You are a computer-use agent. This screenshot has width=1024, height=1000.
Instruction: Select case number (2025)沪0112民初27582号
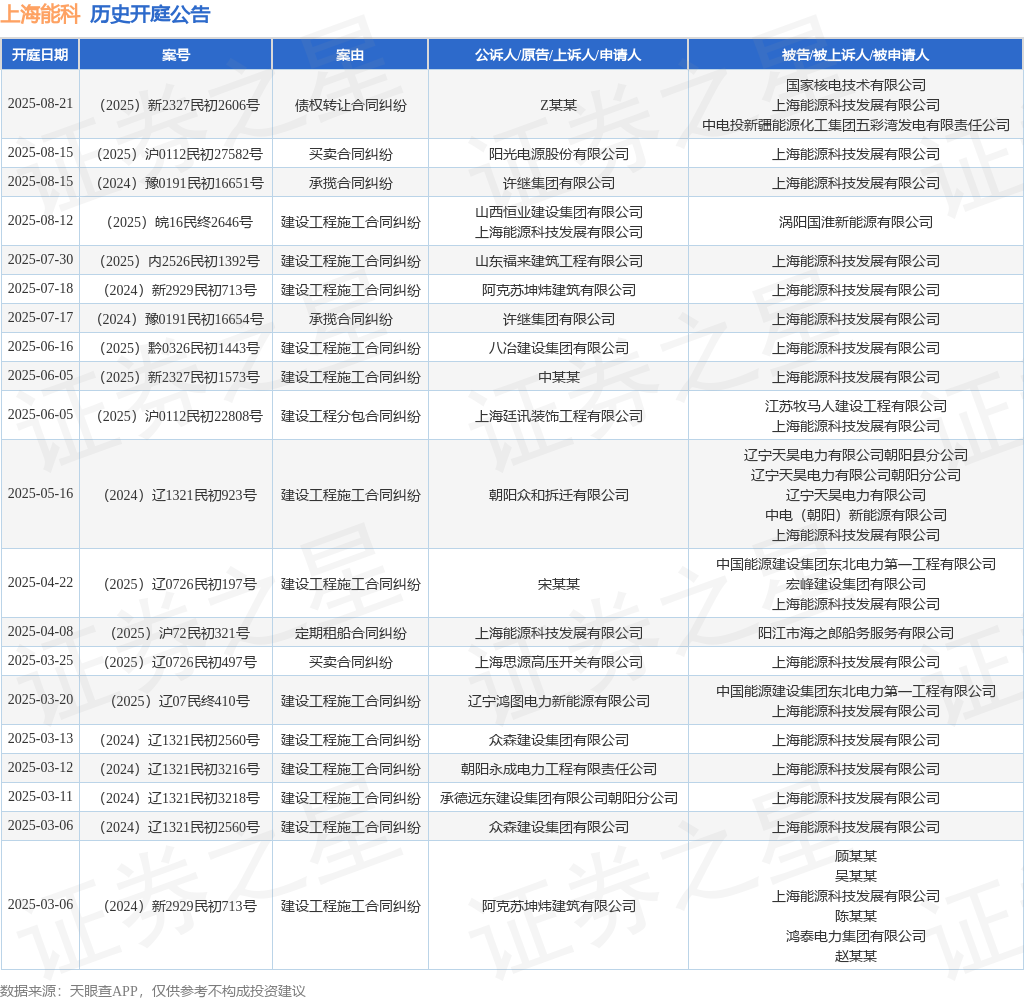(x=176, y=154)
